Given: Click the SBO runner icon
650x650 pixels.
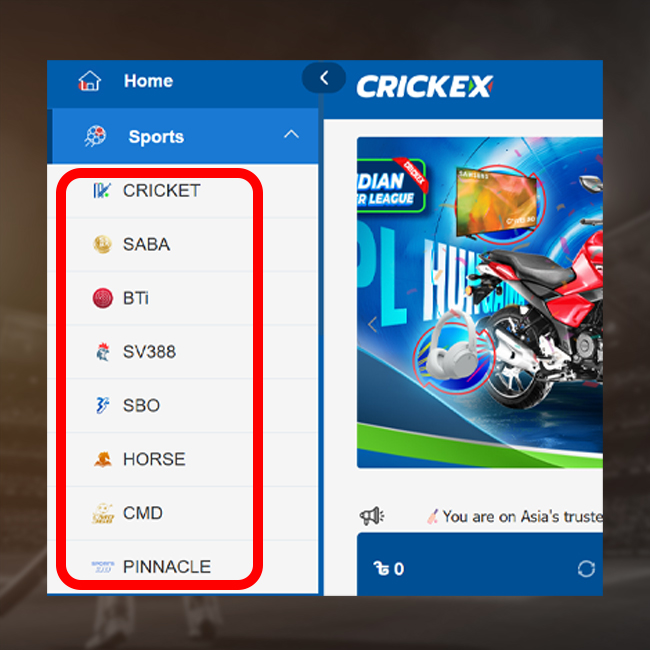Looking at the screenshot, I should 102,405.
